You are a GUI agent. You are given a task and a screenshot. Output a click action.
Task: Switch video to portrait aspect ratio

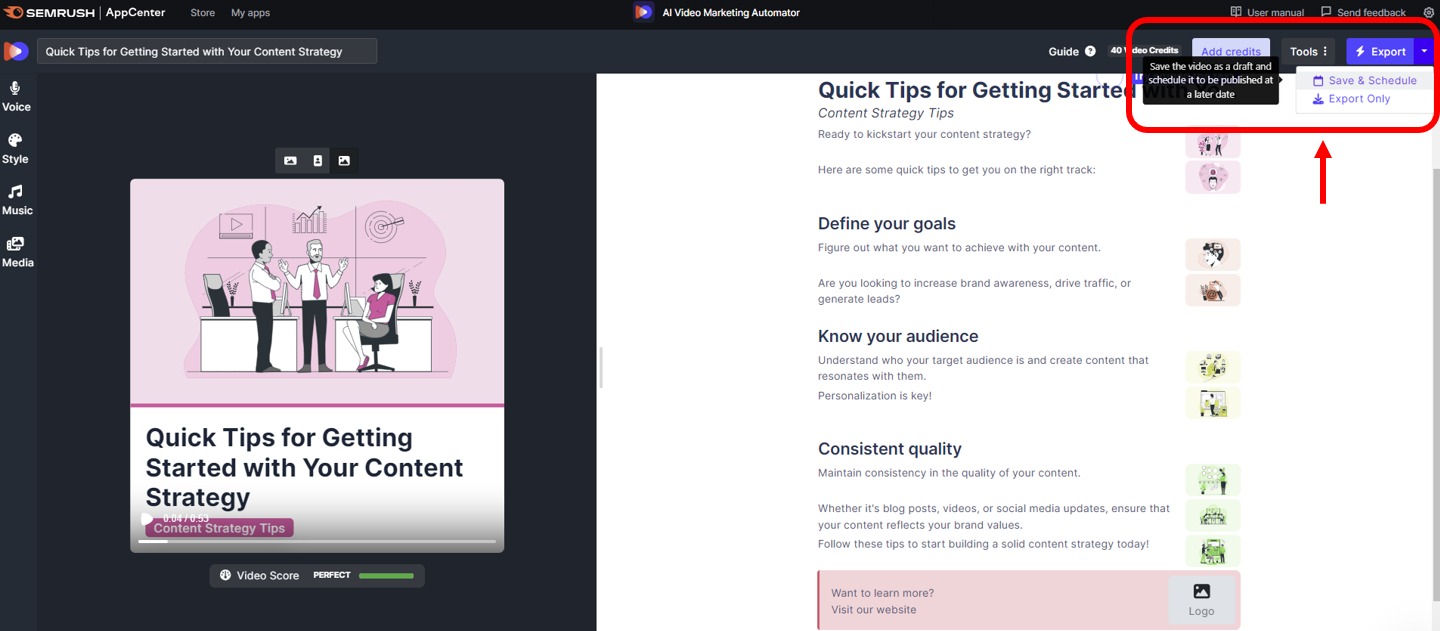click(317, 160)
